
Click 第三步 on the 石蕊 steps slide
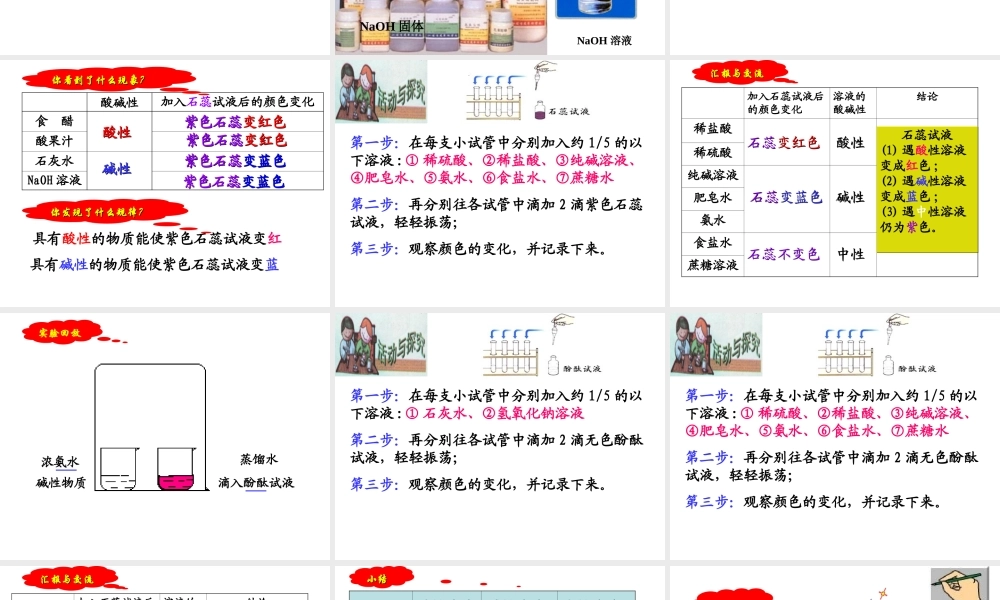(x=375, y=248)
